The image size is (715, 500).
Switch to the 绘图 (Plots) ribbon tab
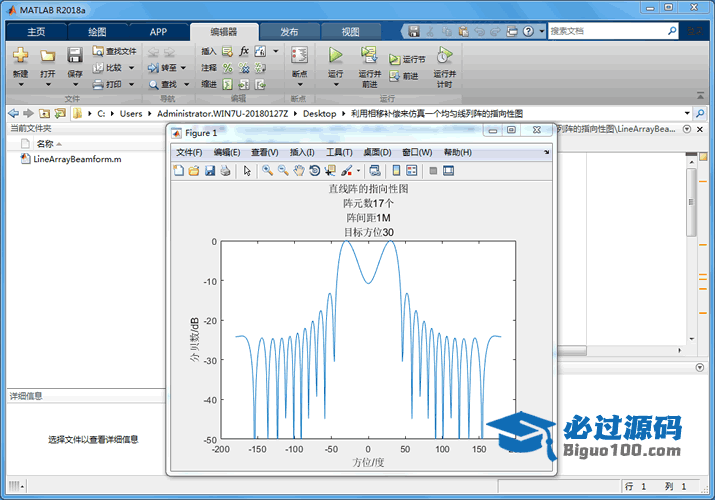(x=97, y=32)
